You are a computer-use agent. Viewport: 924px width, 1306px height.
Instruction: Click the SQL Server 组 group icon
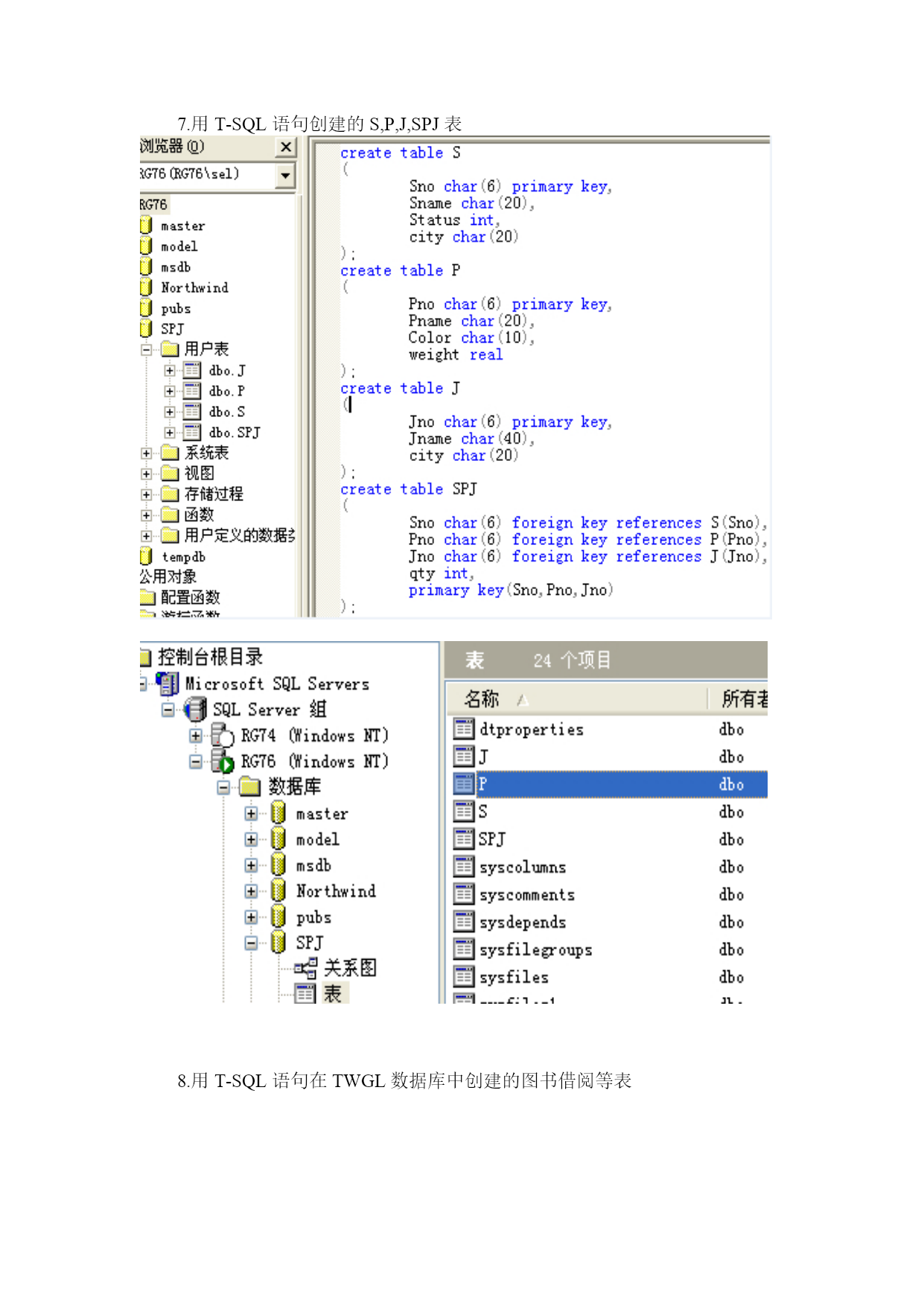[195, 709]
